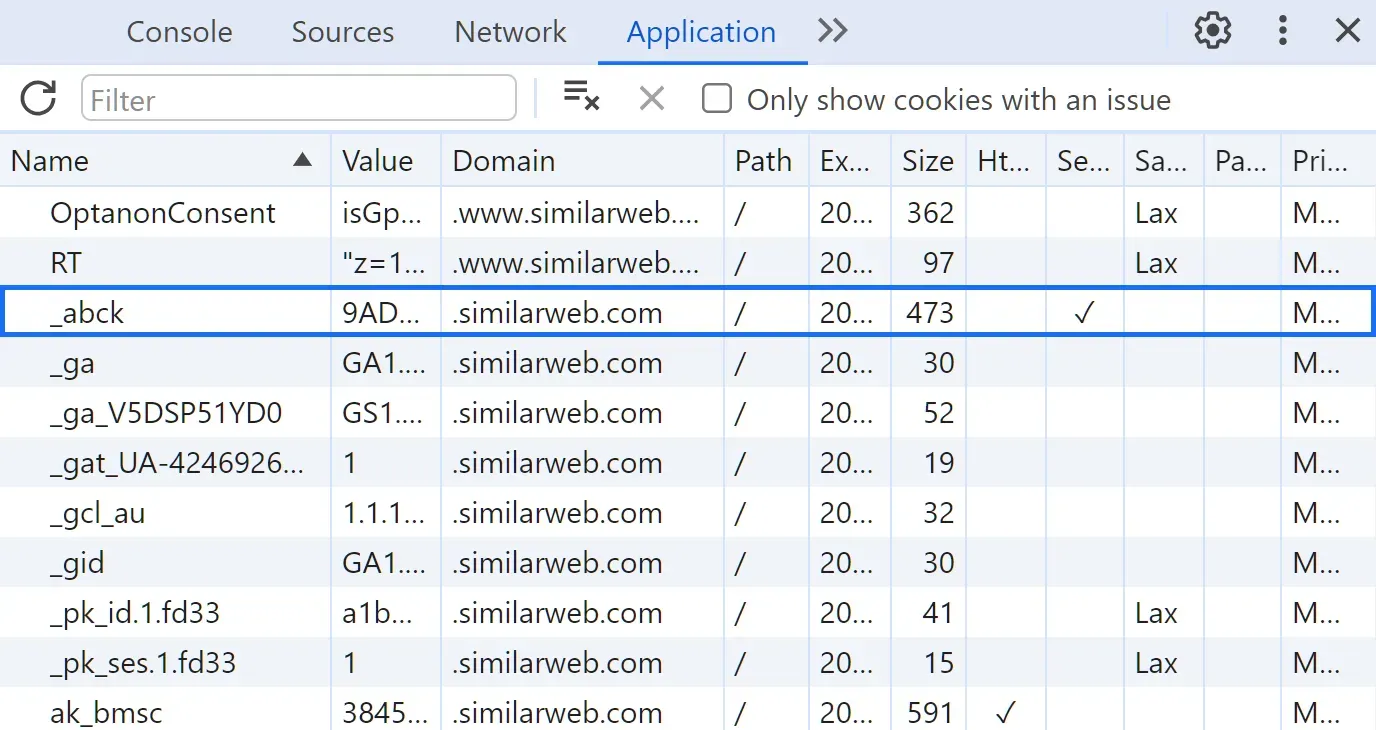The image size is (1376, 730).
Task: Click inside the cookie Filter field
Action: pyautogui.click(x=298, y=99)
